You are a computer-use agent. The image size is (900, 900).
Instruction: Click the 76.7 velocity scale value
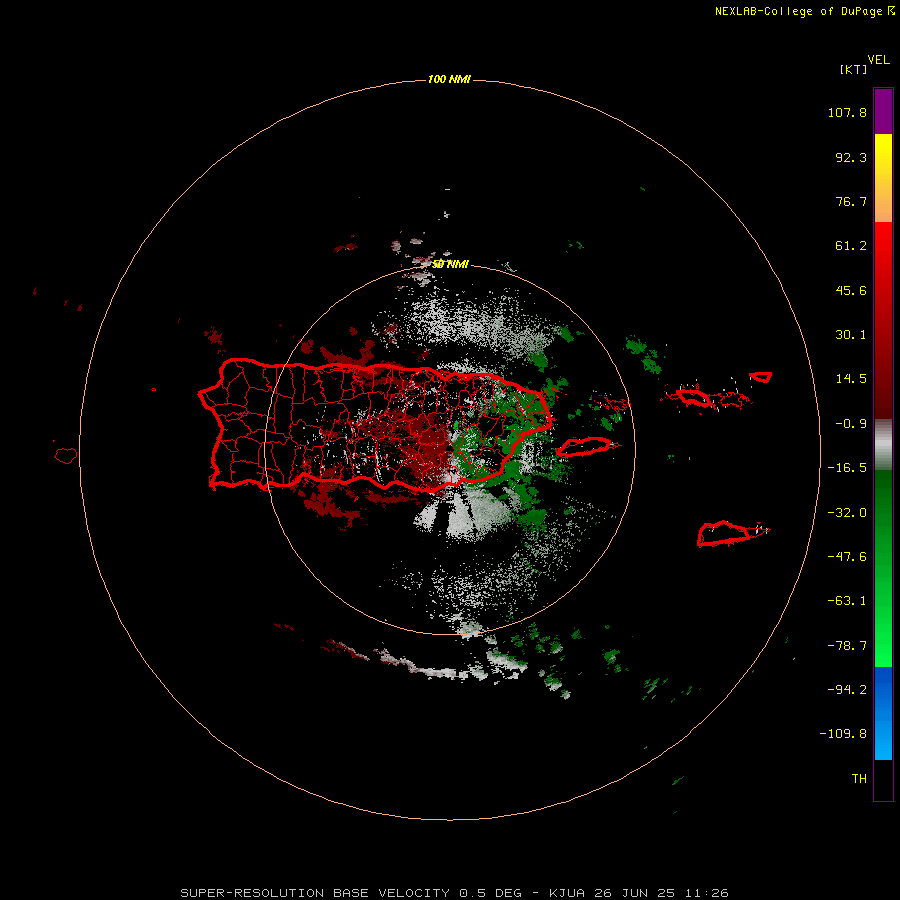point(851,201)
